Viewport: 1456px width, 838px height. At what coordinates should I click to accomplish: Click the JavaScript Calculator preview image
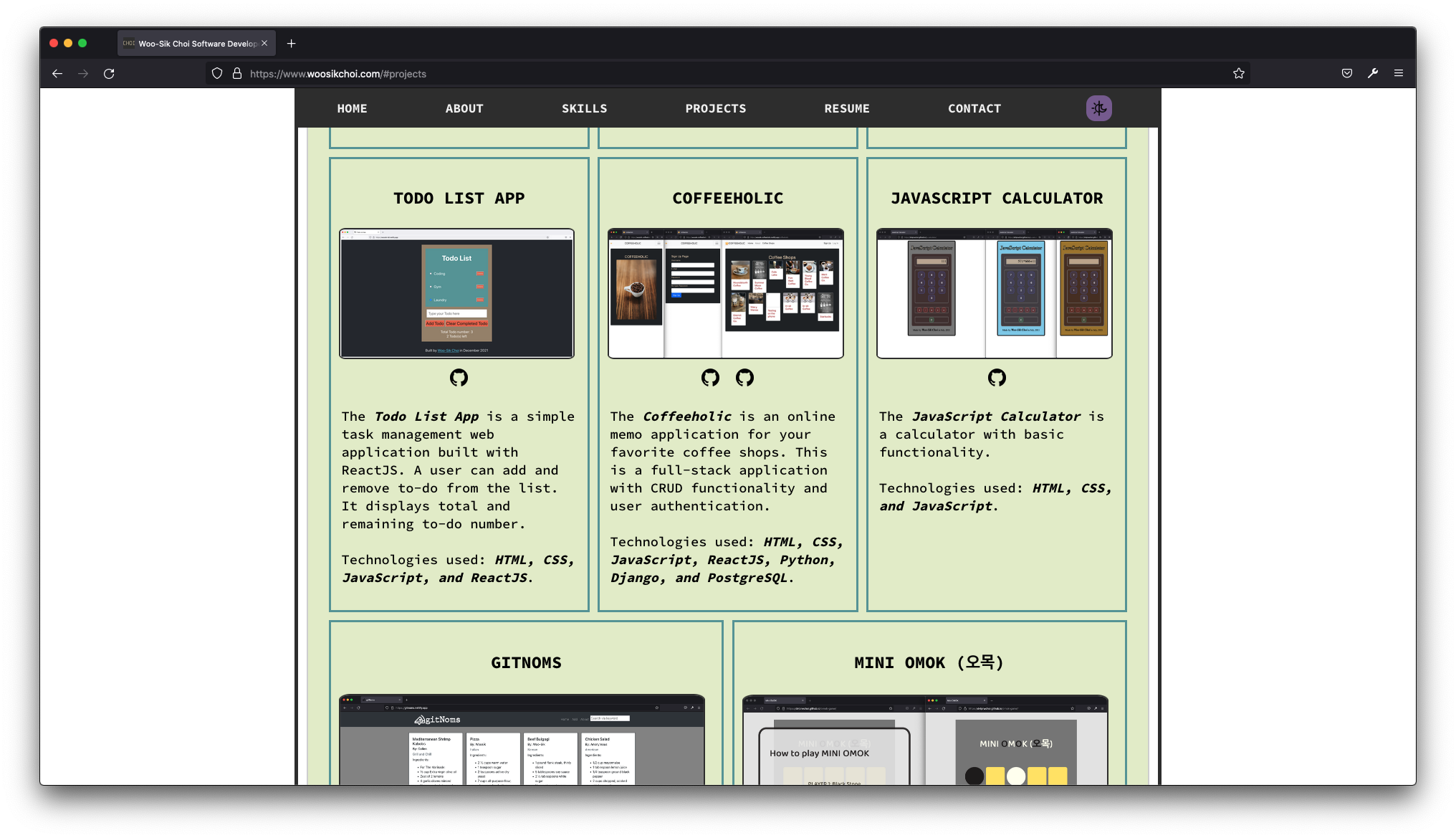click(994, 293)
